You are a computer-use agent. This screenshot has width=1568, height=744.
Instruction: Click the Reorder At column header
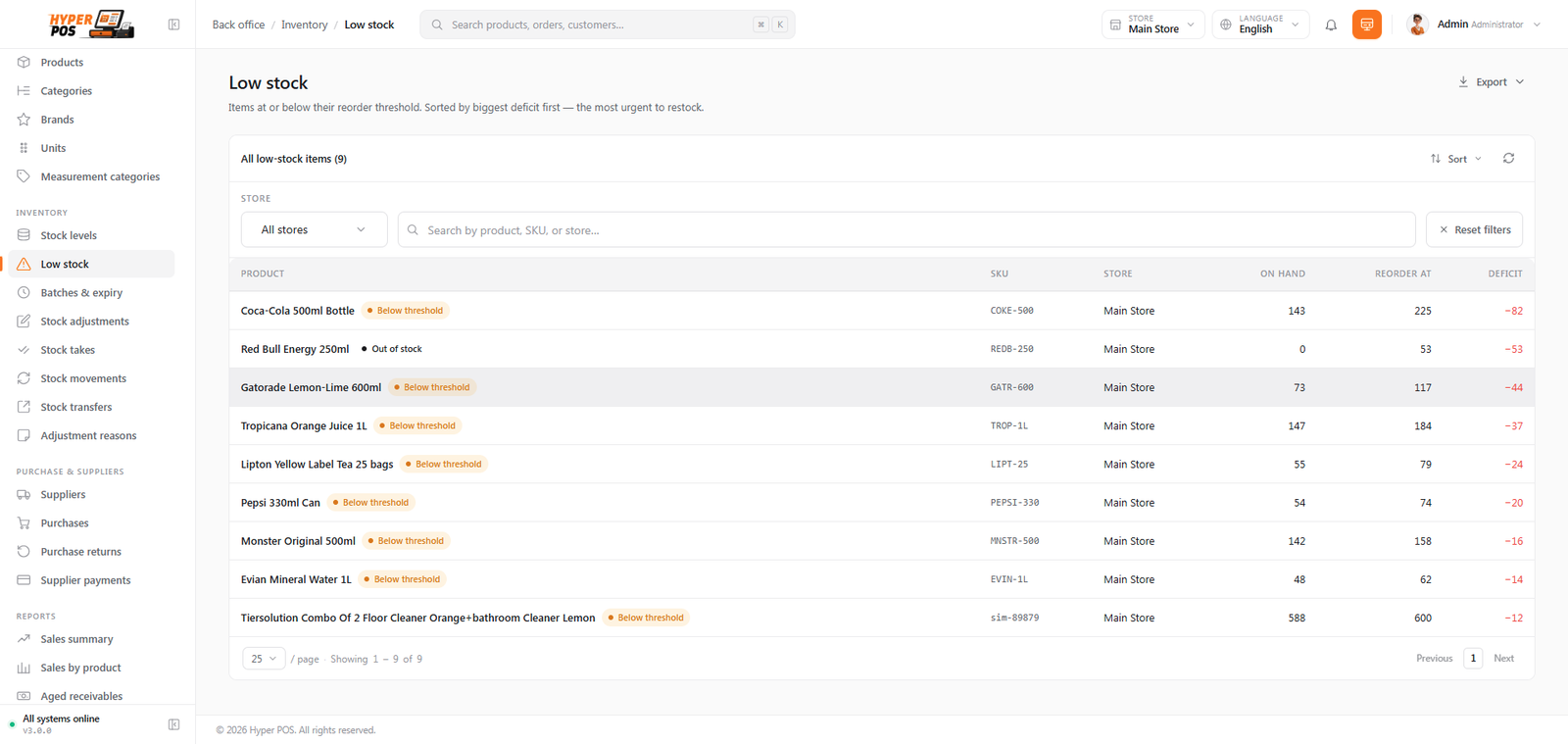[x=1402, y=273]
